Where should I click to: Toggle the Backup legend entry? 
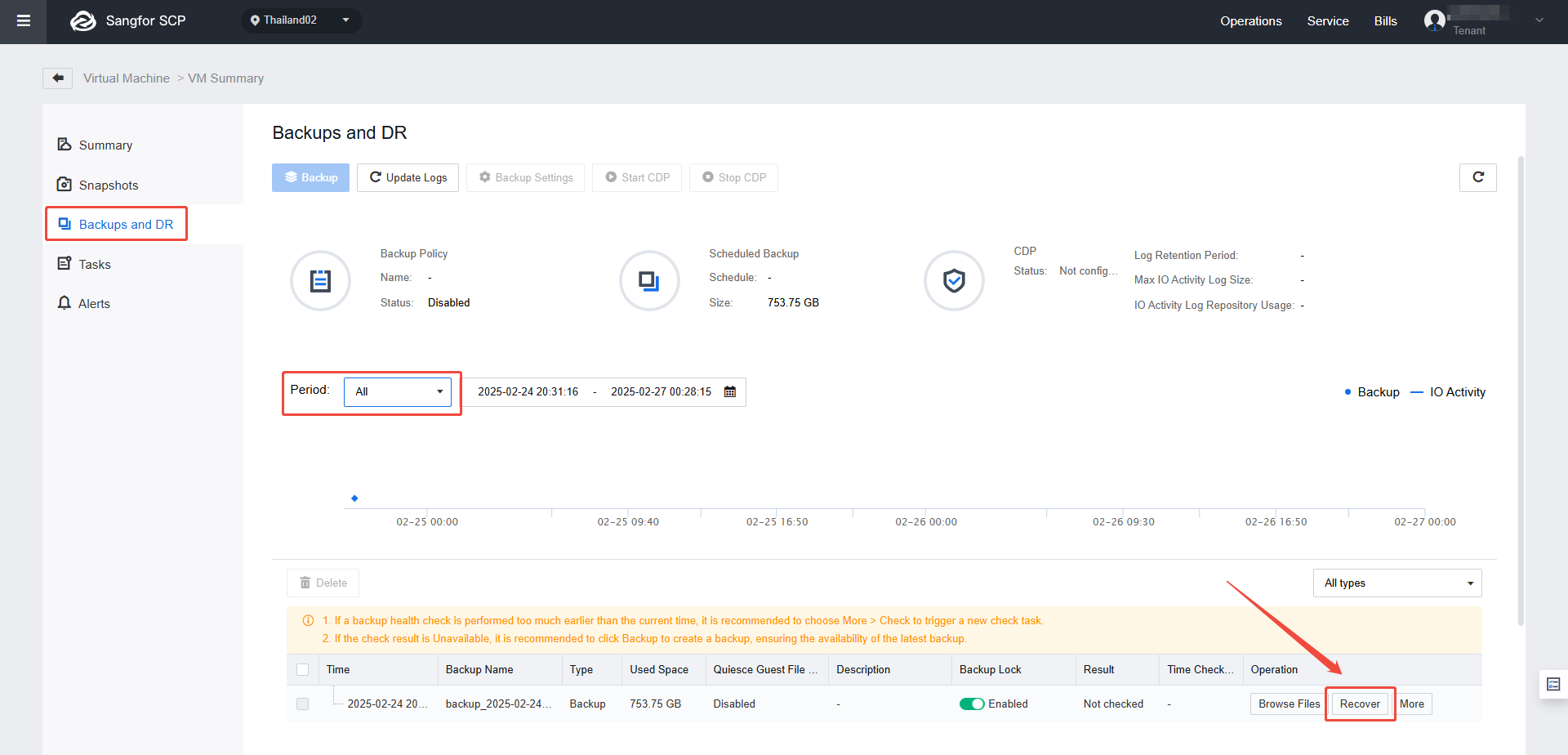[x=1372, y=392]
